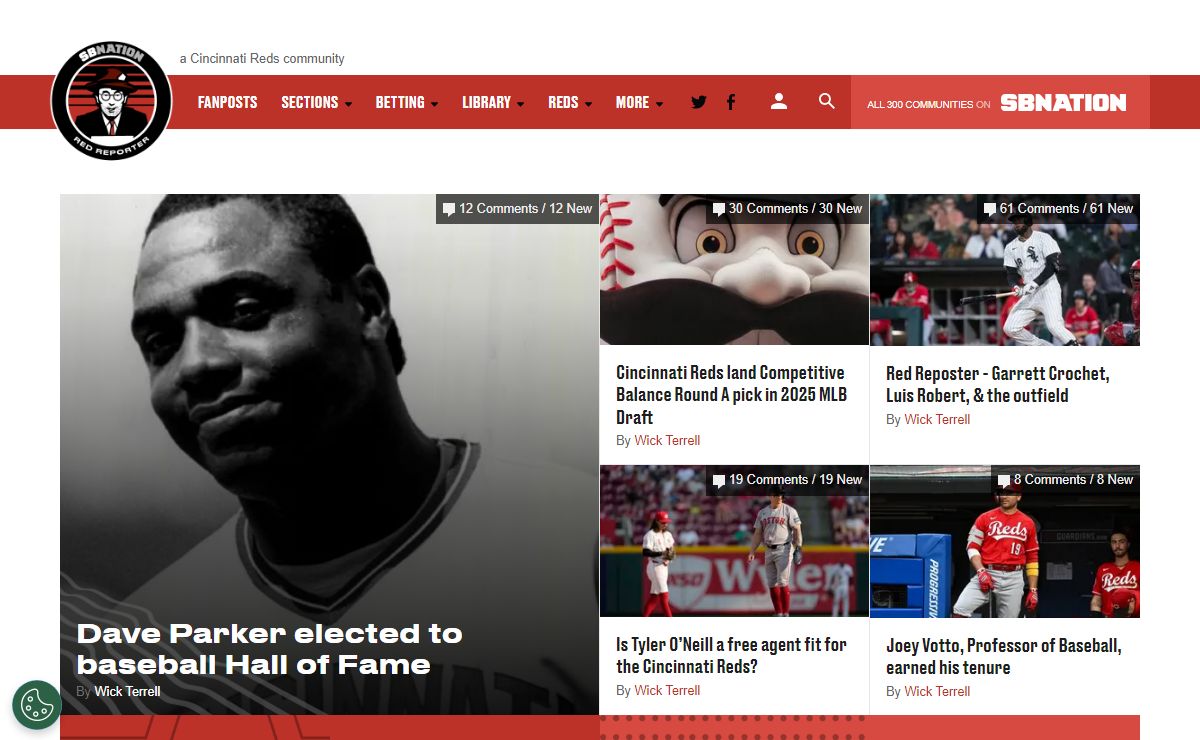Screen dimensions: 1200x740
Task: Expand the Library dropdown menu
Action: coord(493,102)
